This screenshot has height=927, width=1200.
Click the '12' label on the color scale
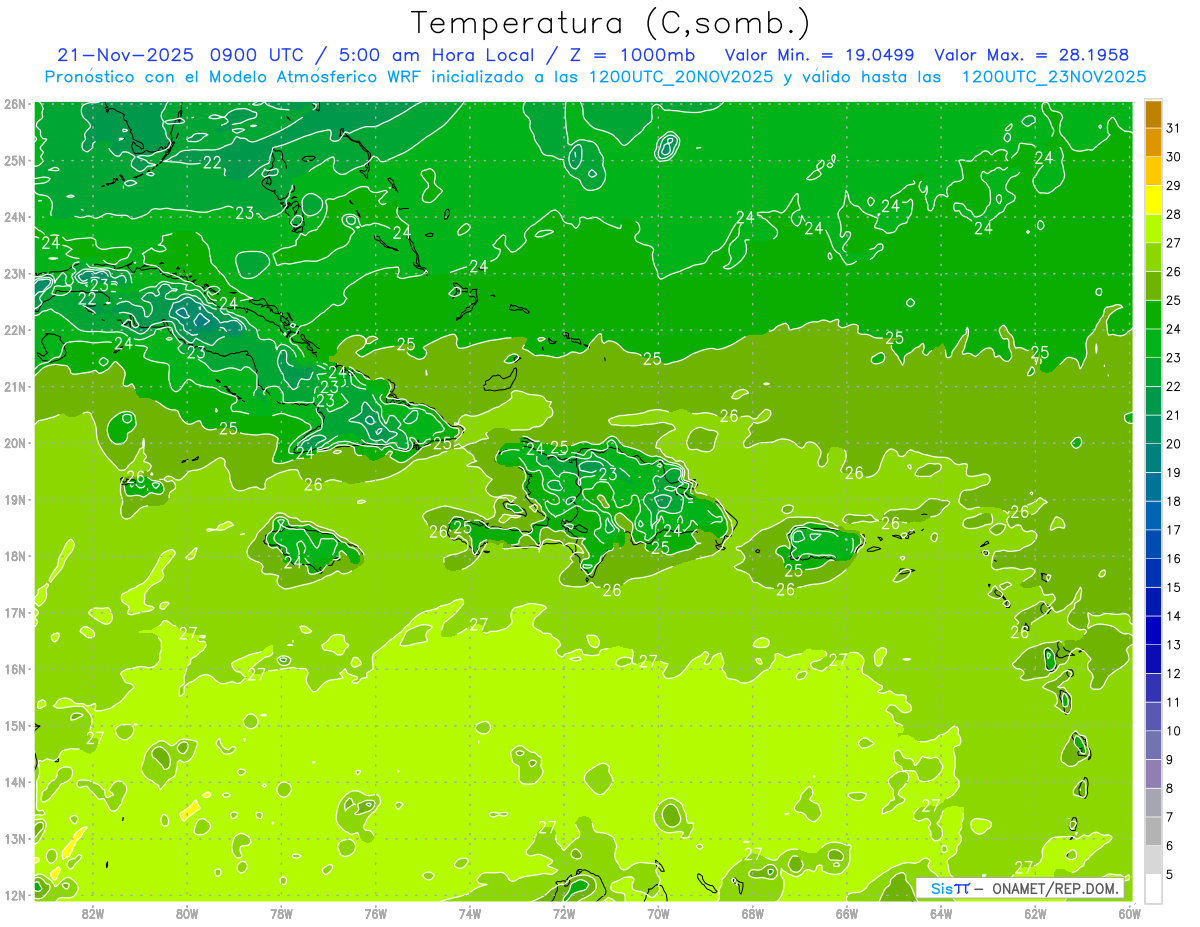pos(1174,673)
